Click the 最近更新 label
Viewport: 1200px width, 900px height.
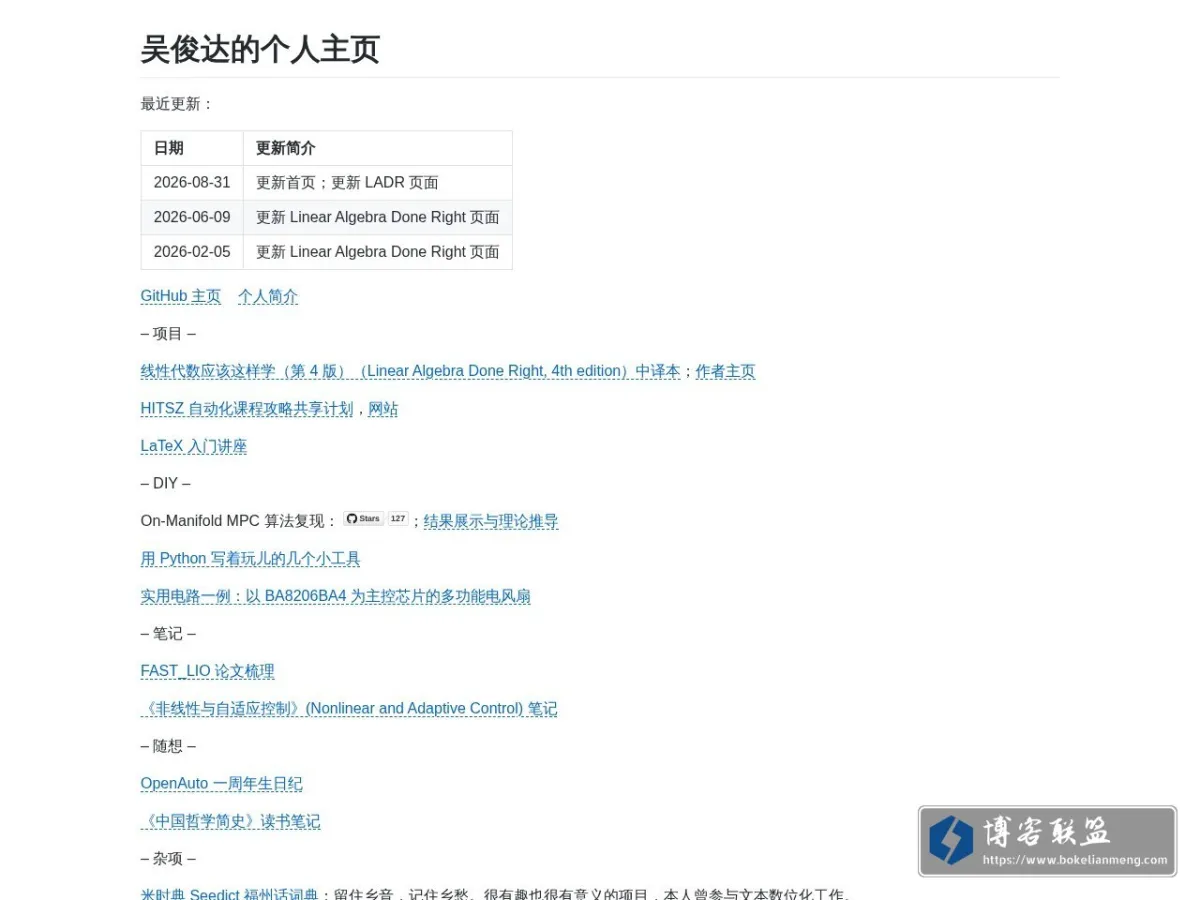pos(177,104)
